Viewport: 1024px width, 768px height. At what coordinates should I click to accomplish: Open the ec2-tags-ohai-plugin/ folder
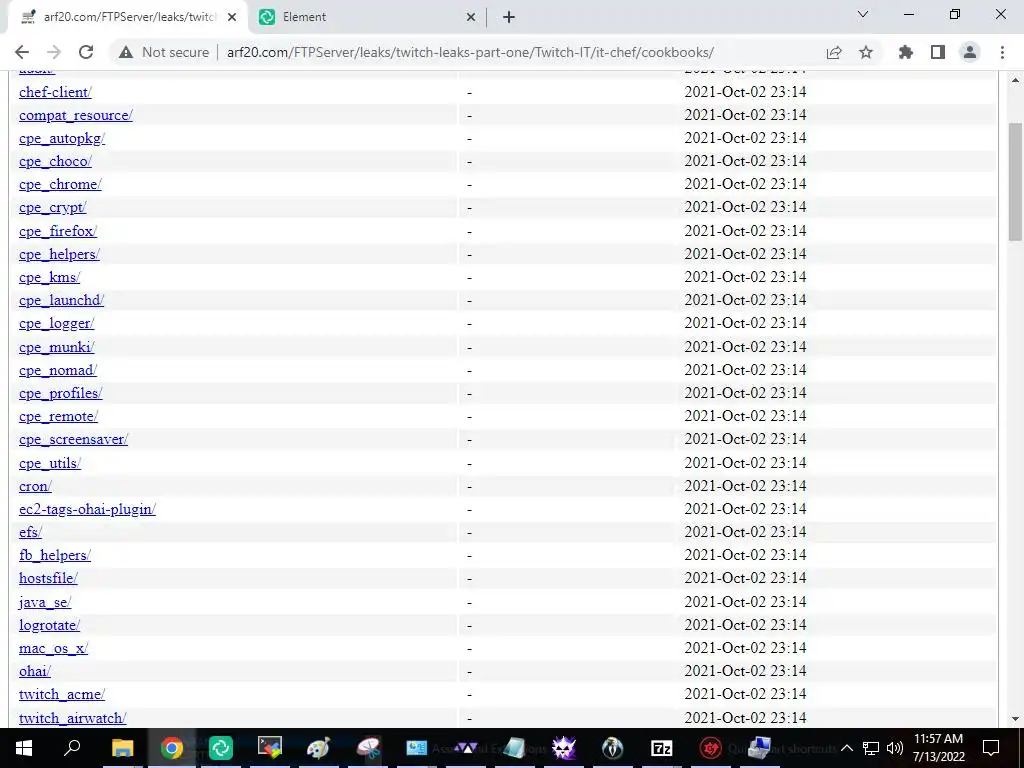tap(88, 509)
